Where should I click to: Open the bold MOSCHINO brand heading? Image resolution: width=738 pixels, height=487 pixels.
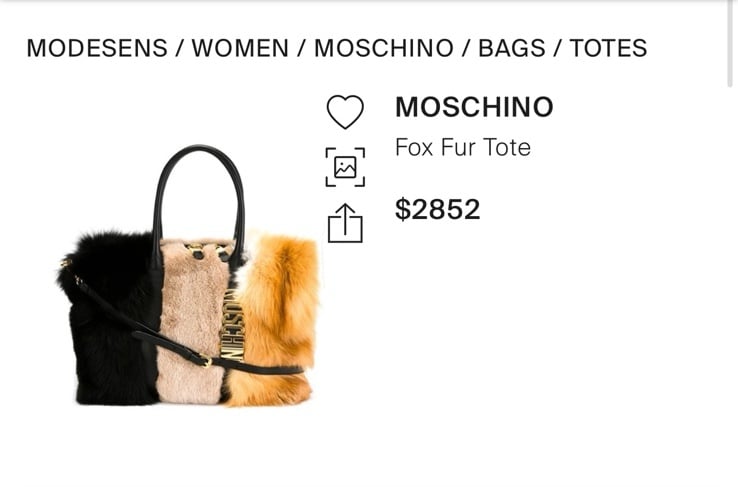tap(474, 107)
